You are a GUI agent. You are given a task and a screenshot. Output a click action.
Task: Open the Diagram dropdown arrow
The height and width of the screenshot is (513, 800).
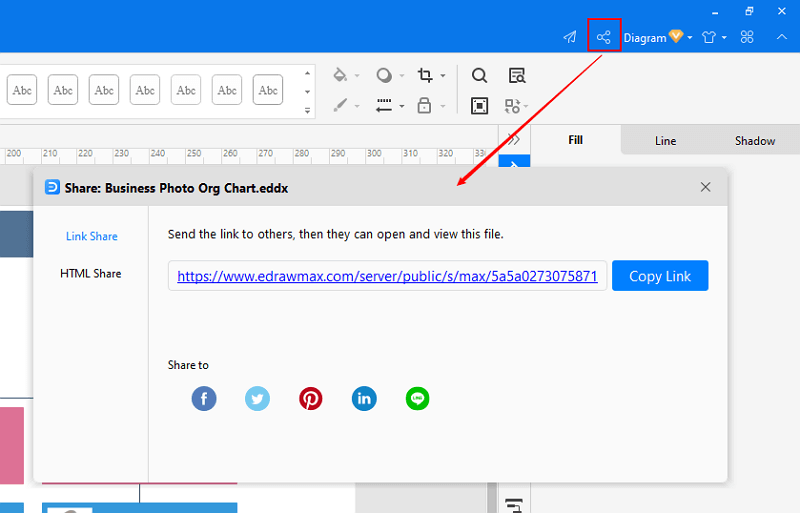690,38
